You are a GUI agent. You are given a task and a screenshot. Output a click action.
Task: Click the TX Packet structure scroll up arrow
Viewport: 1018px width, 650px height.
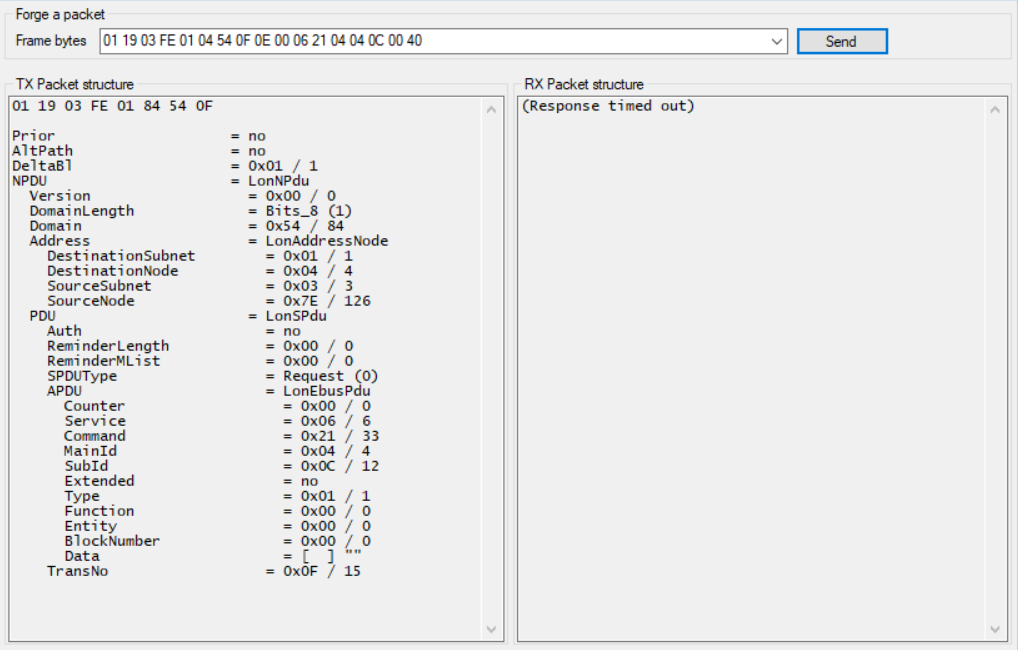pyautogui.click(x=491, y=109)
